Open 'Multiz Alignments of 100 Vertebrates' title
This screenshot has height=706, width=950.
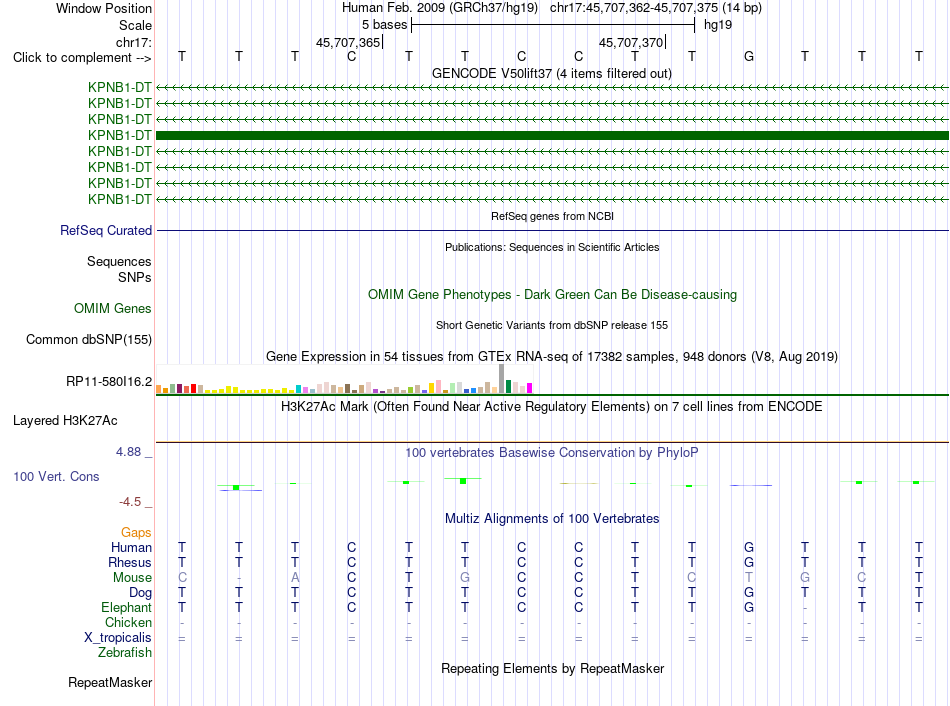[x=552, y=519]
